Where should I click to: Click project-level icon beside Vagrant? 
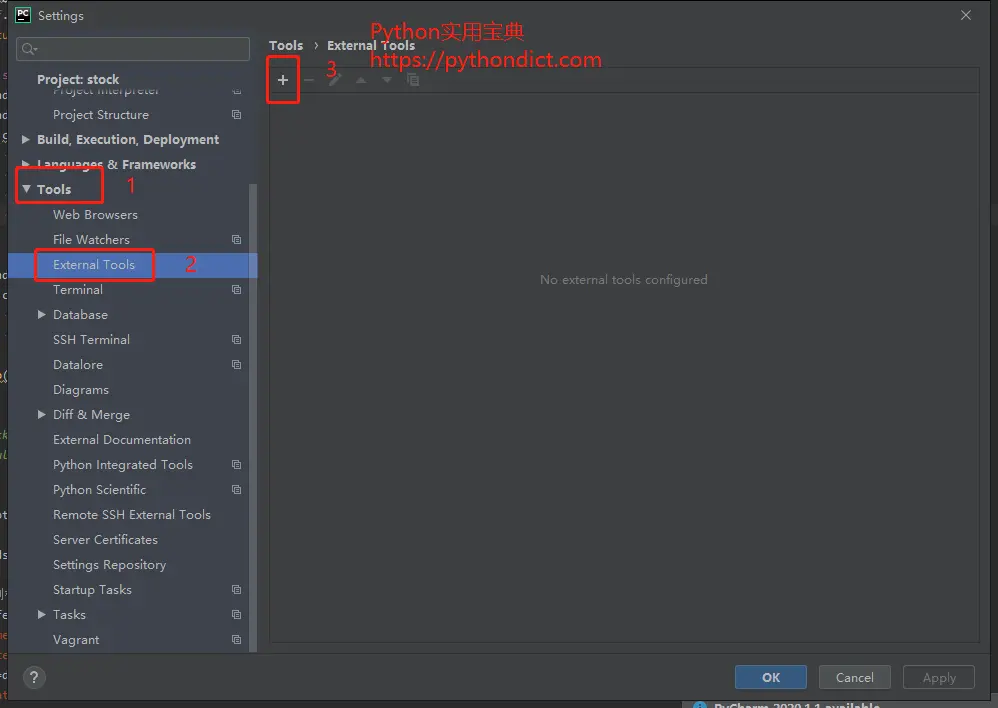tap(237, 639)
